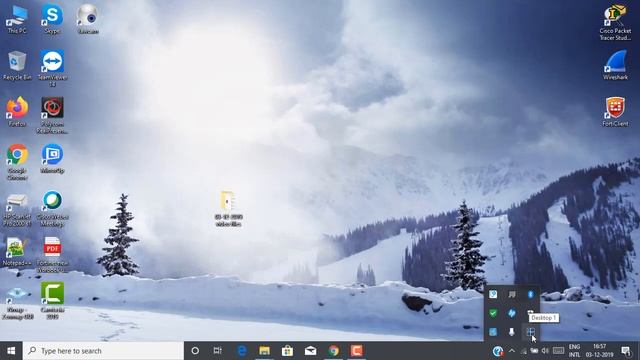Open the clock showing 03-12-2019
Viewport: 640px width, 360px height.
coord(600,351)
